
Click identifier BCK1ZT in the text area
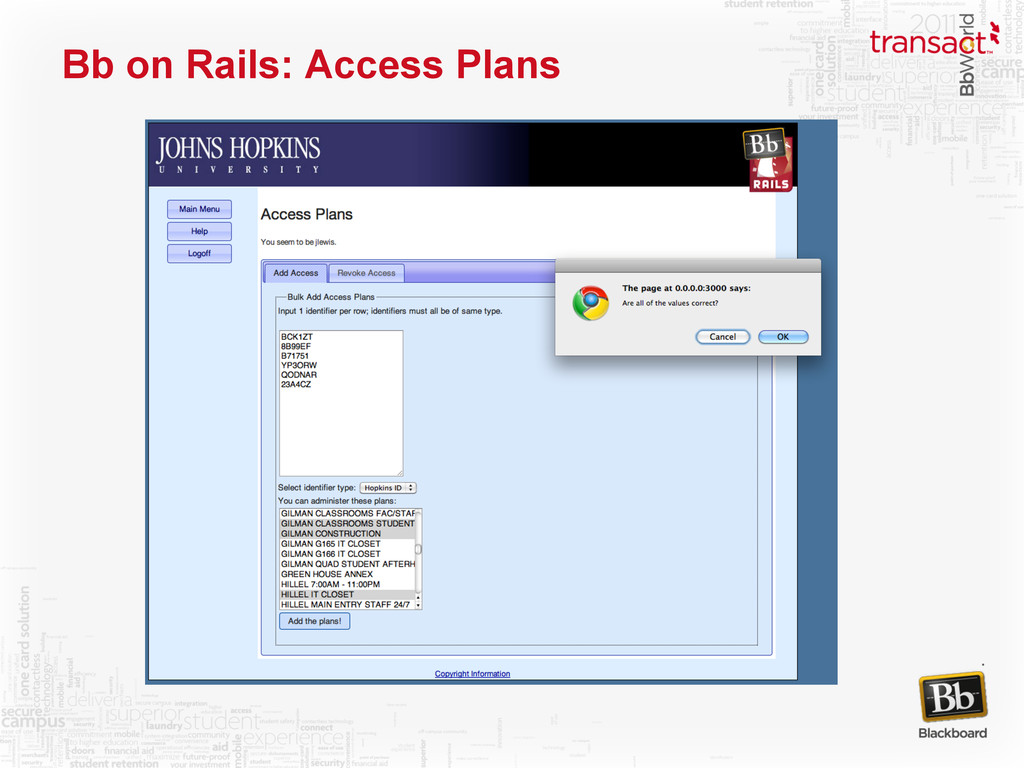point(297,337)
